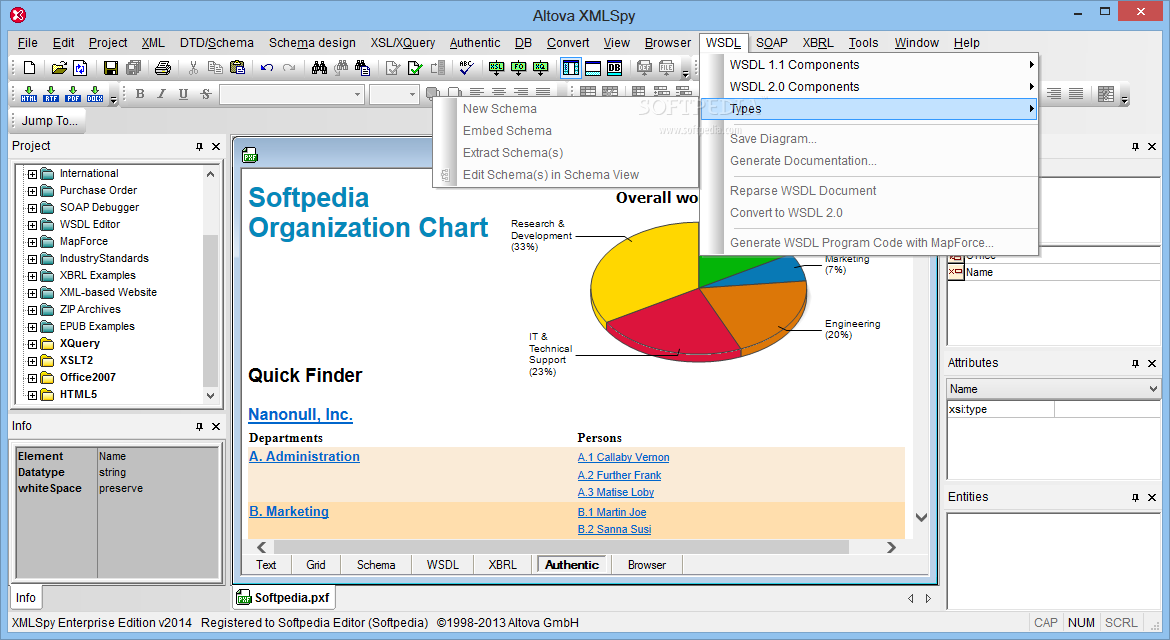Click the xsi:type attribute value field
This screenshot has width=1170, height=640.
[x=1107, y=410]
